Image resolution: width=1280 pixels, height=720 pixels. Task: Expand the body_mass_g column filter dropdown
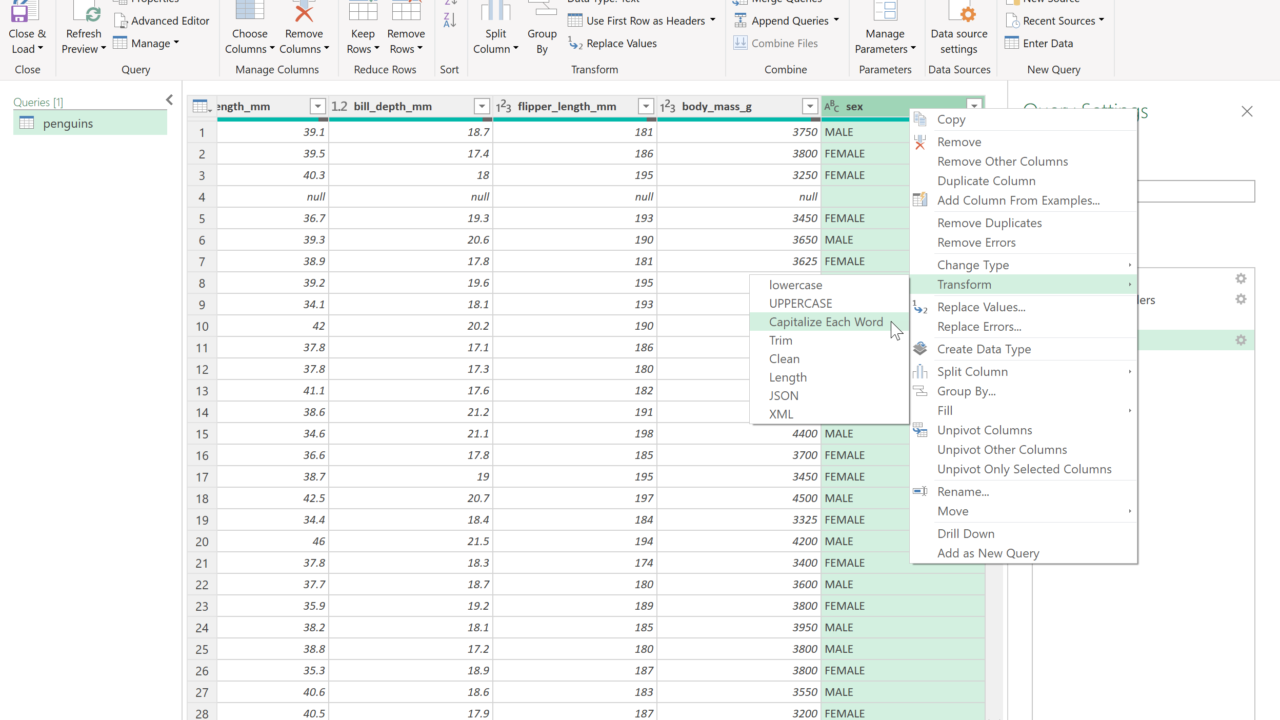tap(809, 106)
